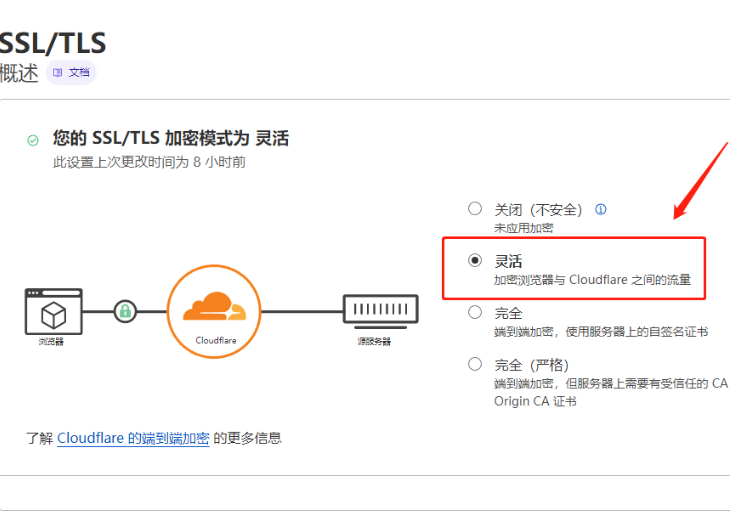
Task: Click the info icon next to 关闭（不安全）
Action: coord(601,210)
